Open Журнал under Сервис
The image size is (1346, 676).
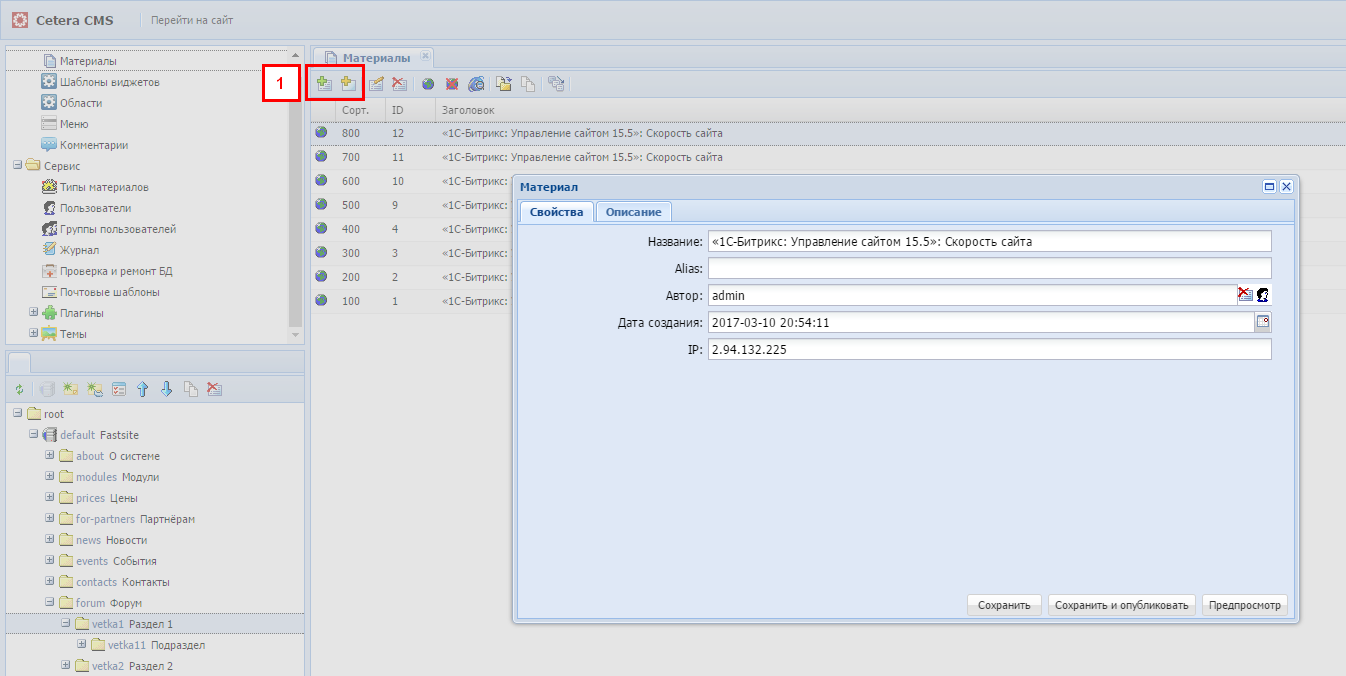pos(80,250)
